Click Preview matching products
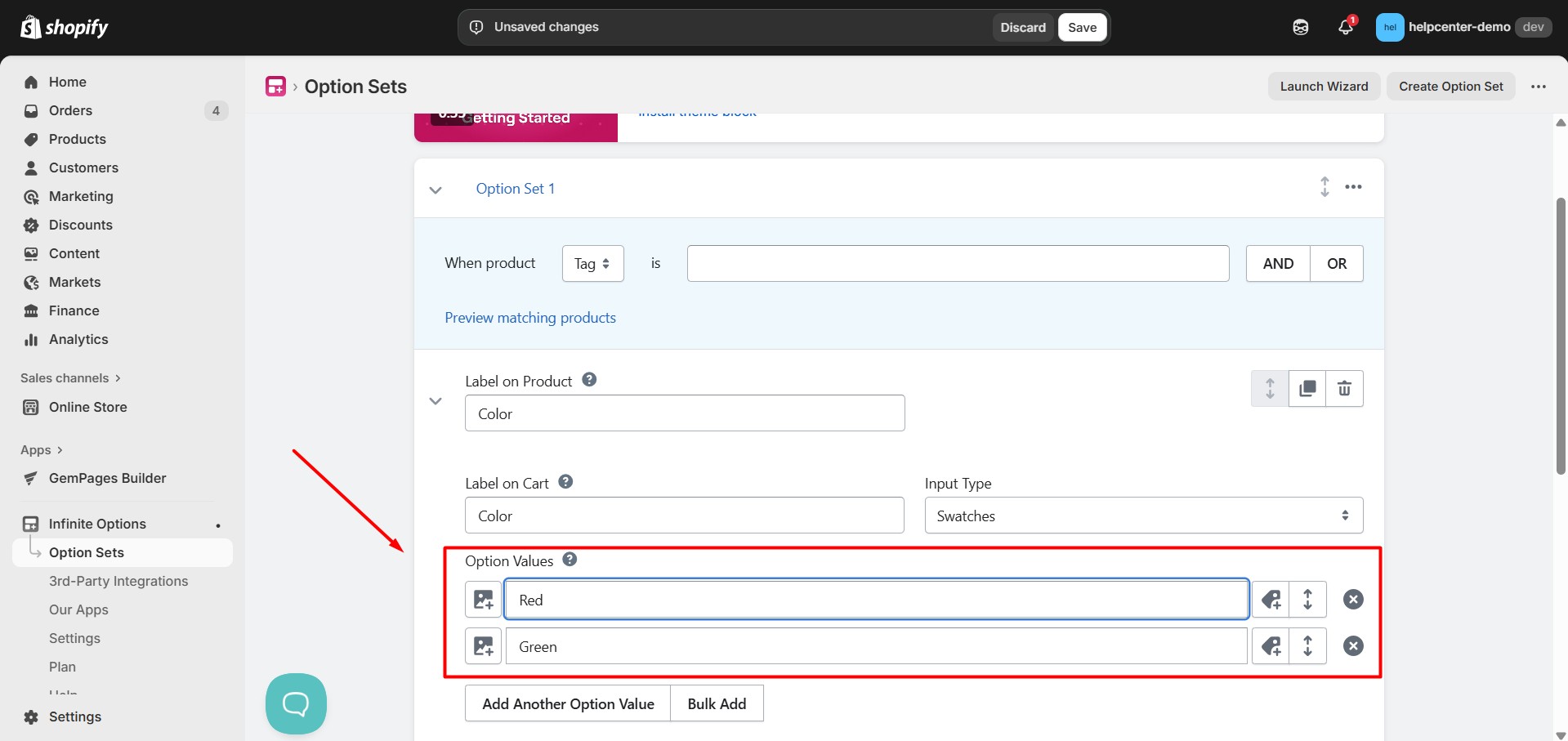This screenshot has width=1568, height=741. (x=529, y=318)
